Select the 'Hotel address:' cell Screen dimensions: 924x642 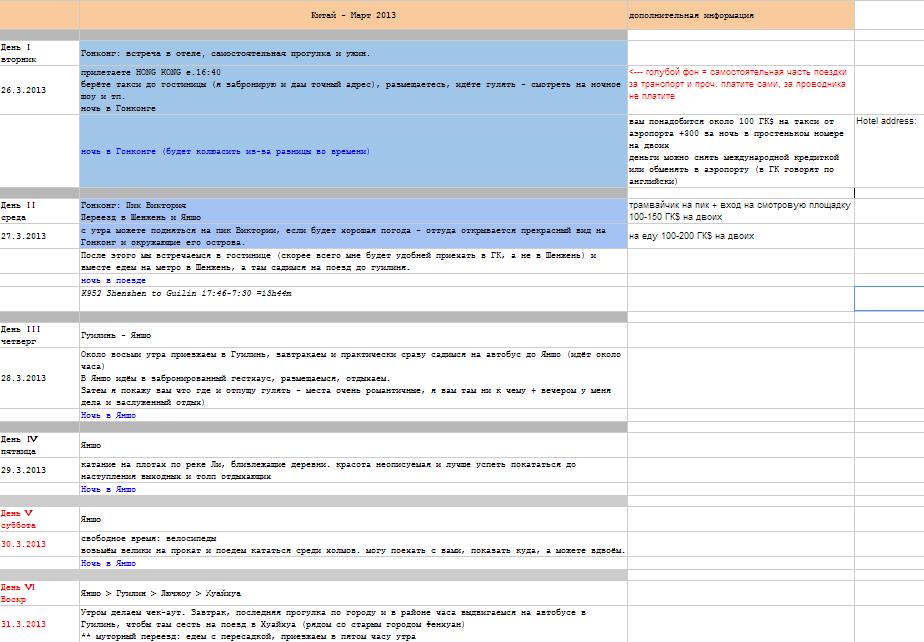(887, 121)
